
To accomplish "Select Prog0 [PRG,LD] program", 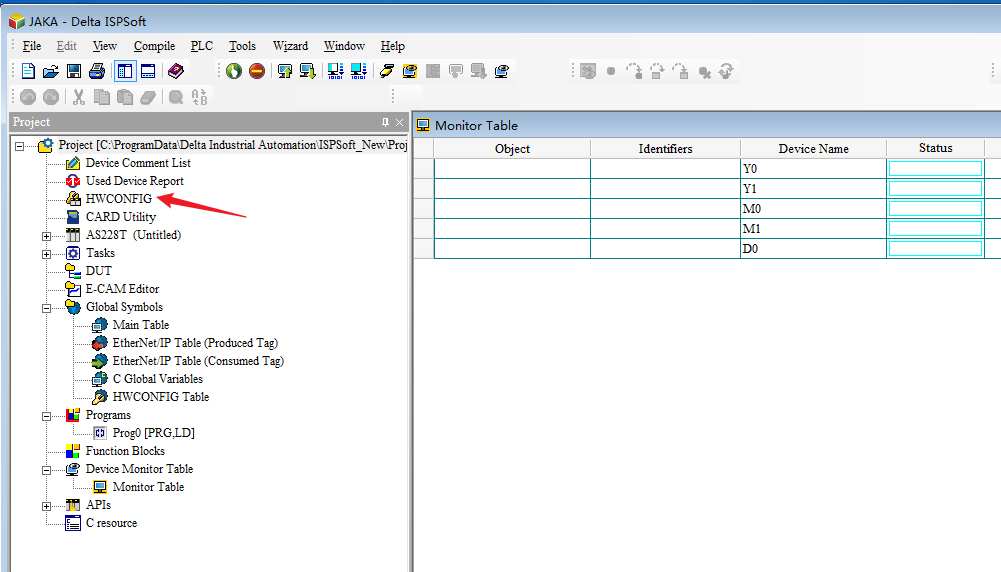I will [x=151, y=433].
